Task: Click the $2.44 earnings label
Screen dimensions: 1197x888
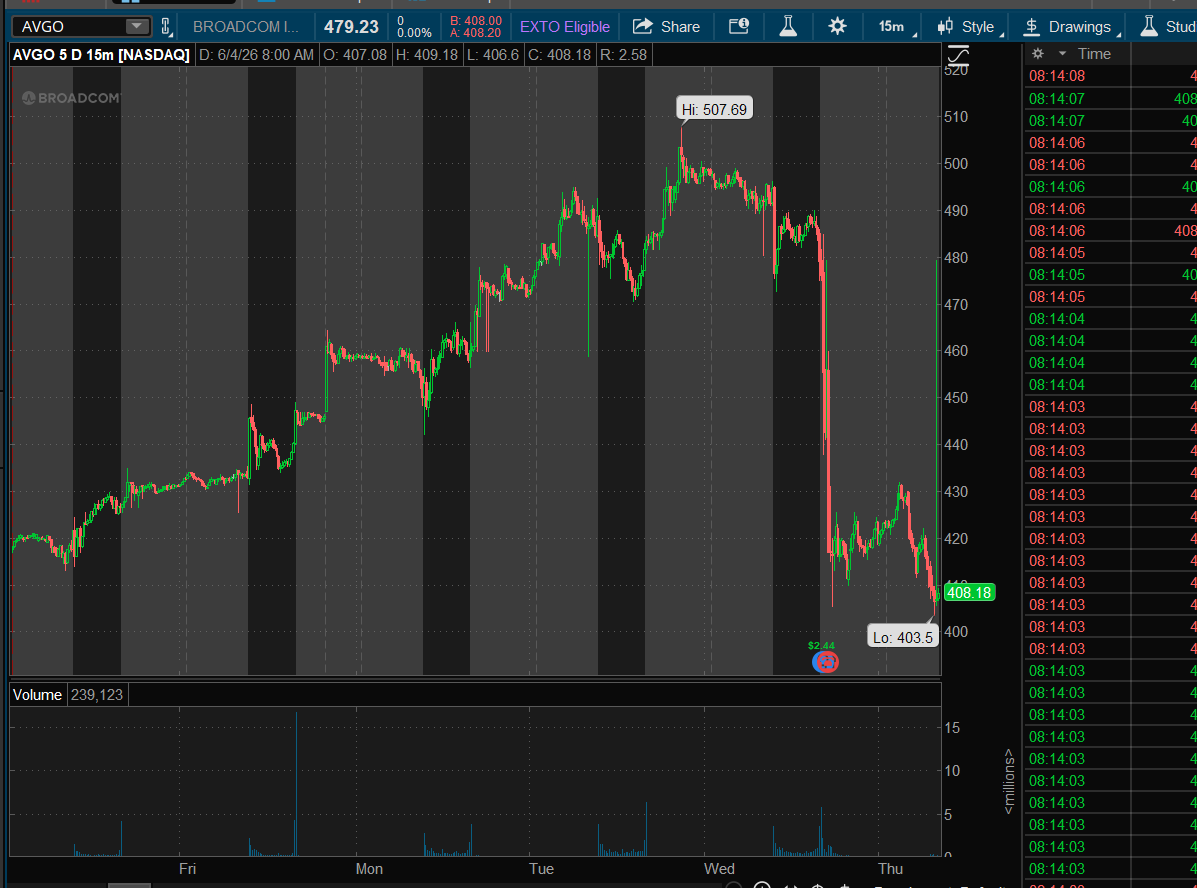Action: pos(821,645)
